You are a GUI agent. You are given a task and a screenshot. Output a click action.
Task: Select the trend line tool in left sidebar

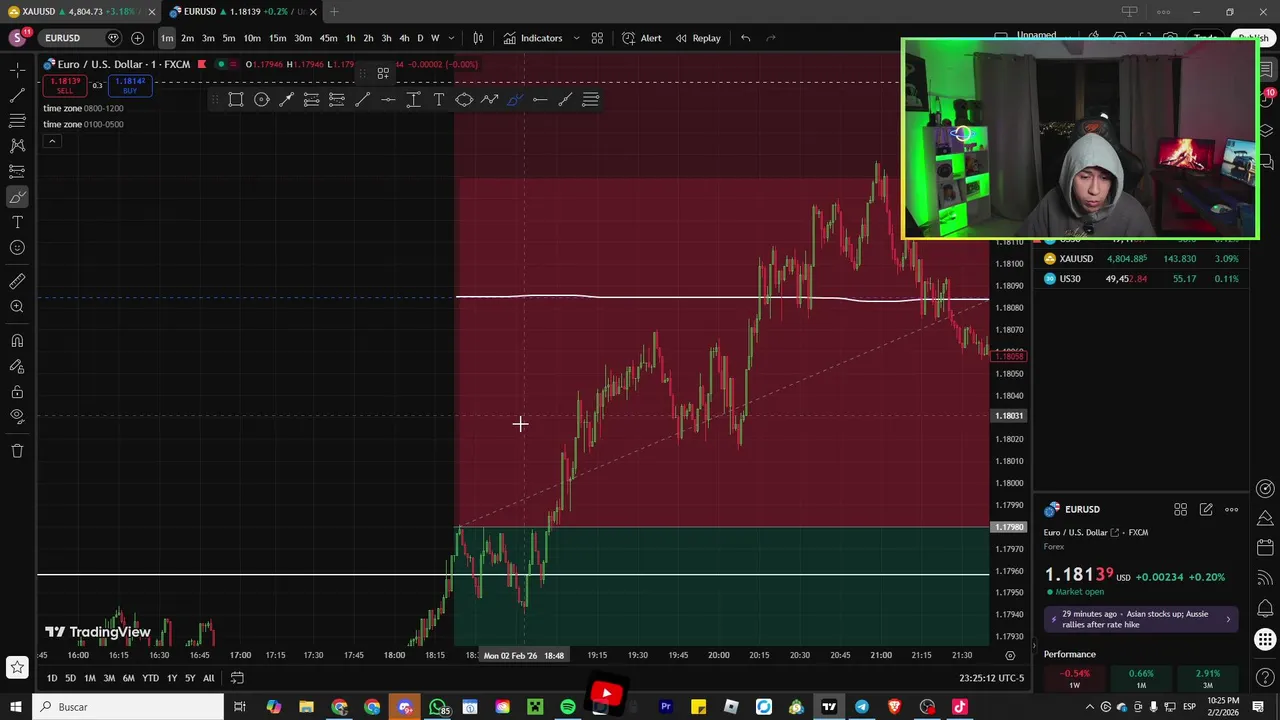pos(17,96)
